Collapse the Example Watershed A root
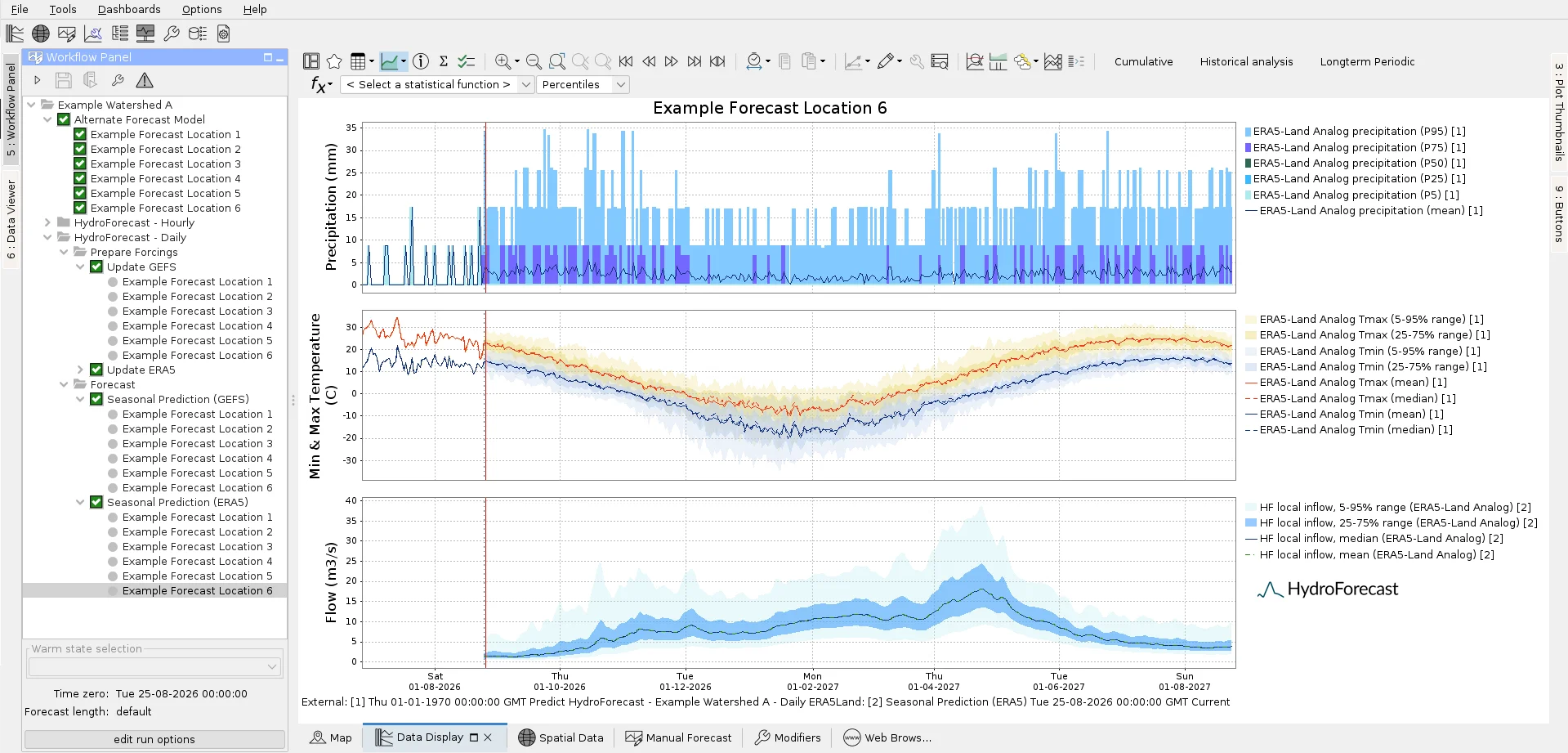This screenshot has height=753, width=1568. (31, 105)
